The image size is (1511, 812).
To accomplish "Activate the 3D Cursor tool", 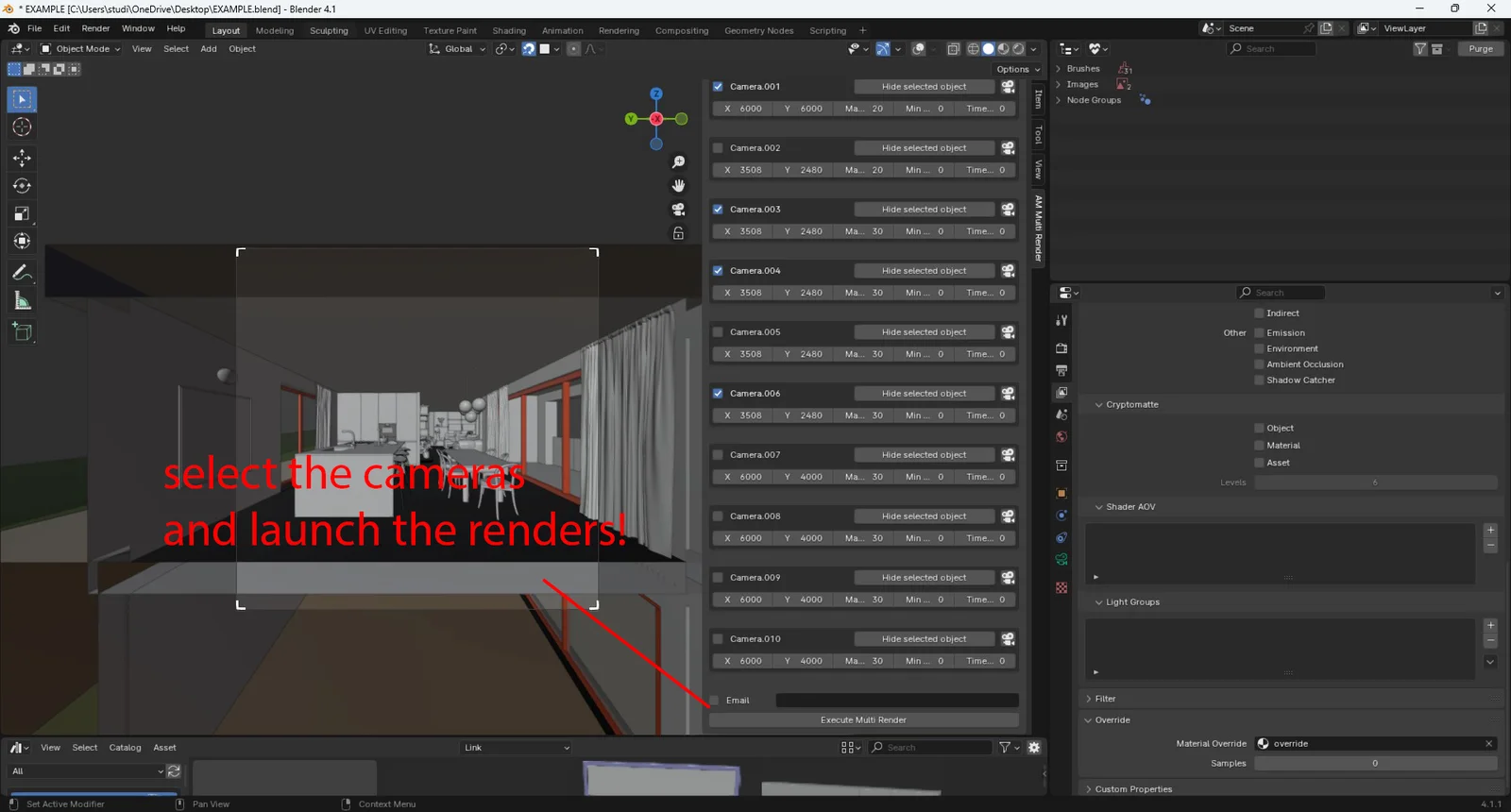I will click(x=22, y=127).
